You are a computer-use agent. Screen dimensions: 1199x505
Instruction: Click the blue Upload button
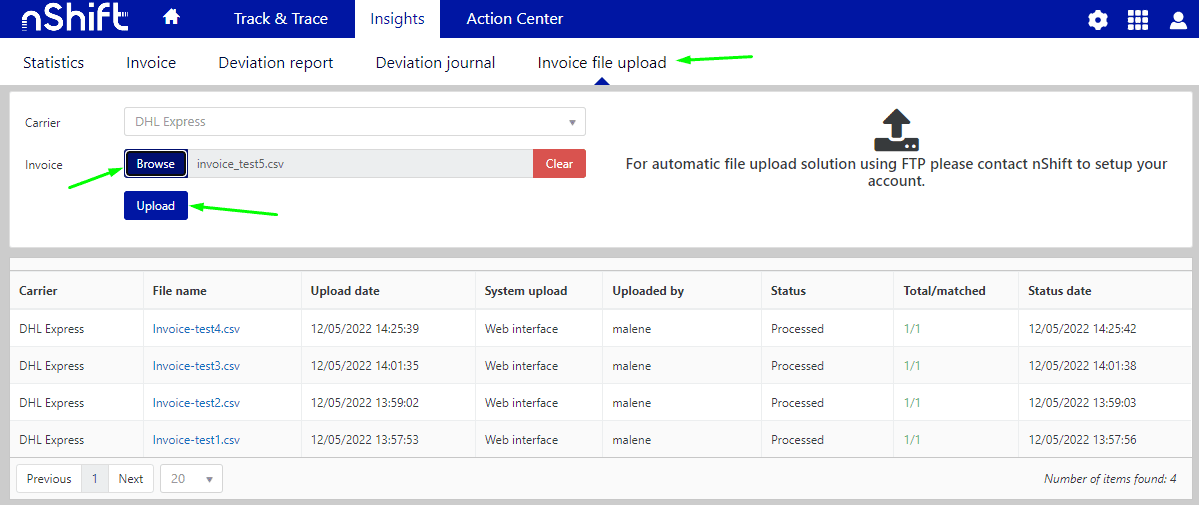(155, 206)
